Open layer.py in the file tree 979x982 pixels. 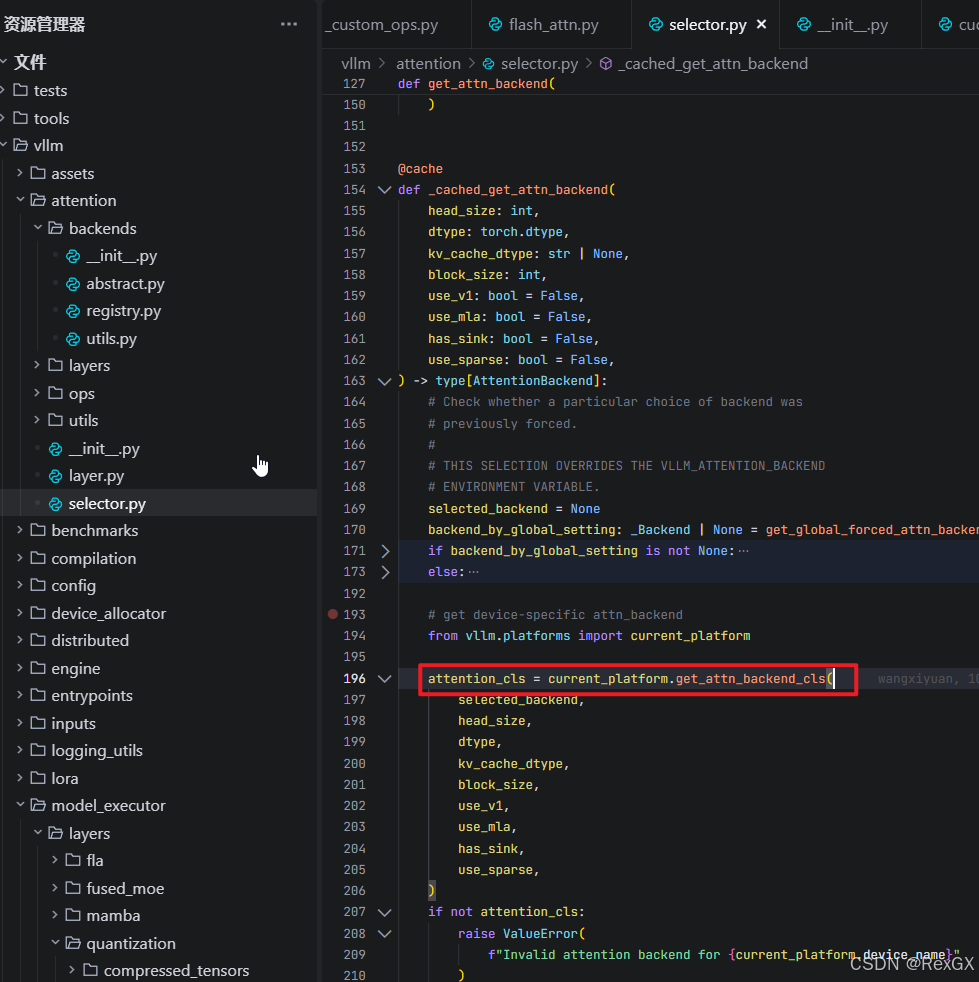tap(96, 476)
